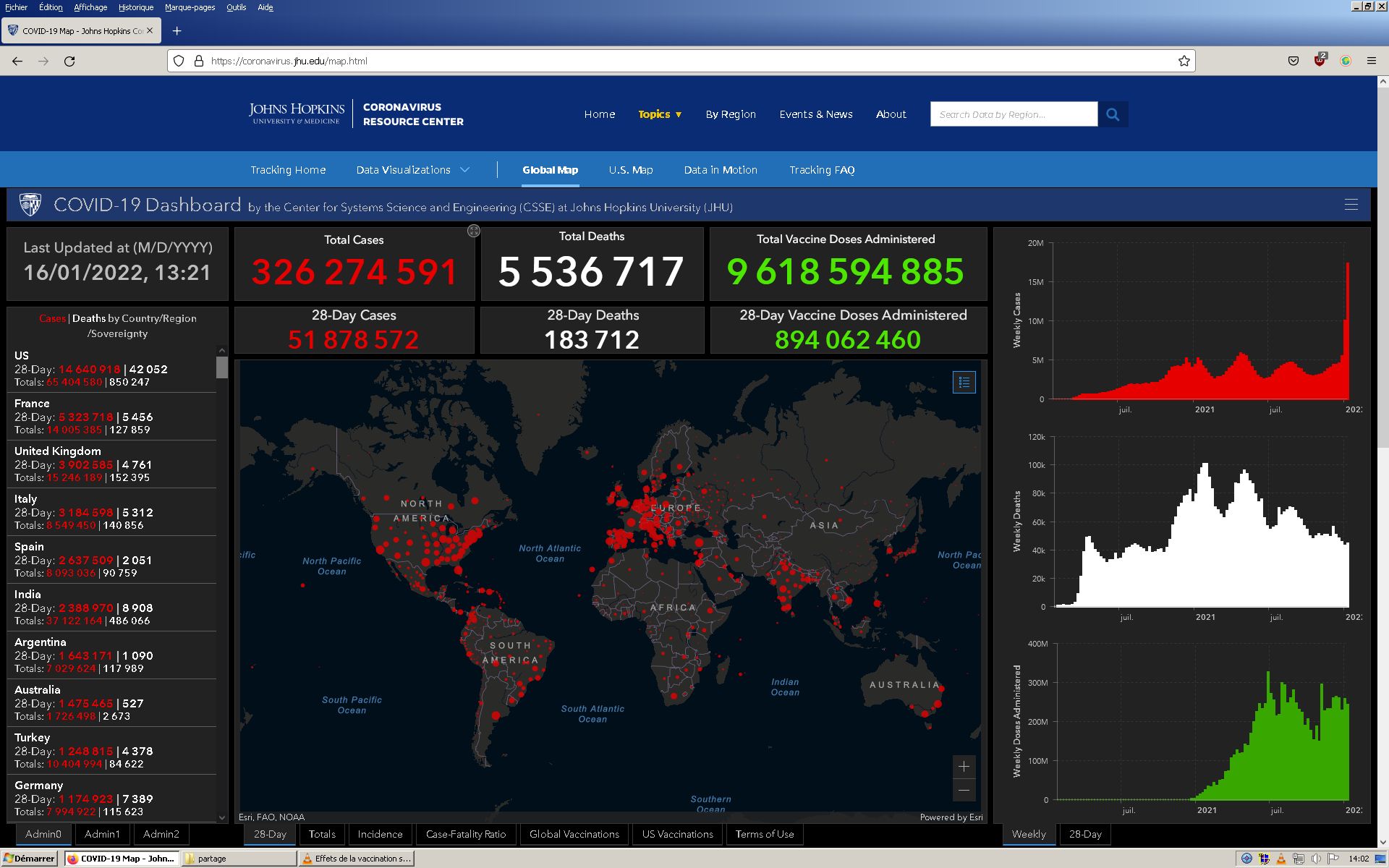This screenshot has width=1389, height=868.
Task: Open the Affichage menu
Action: pyautogui.click(x=90, y=7)
